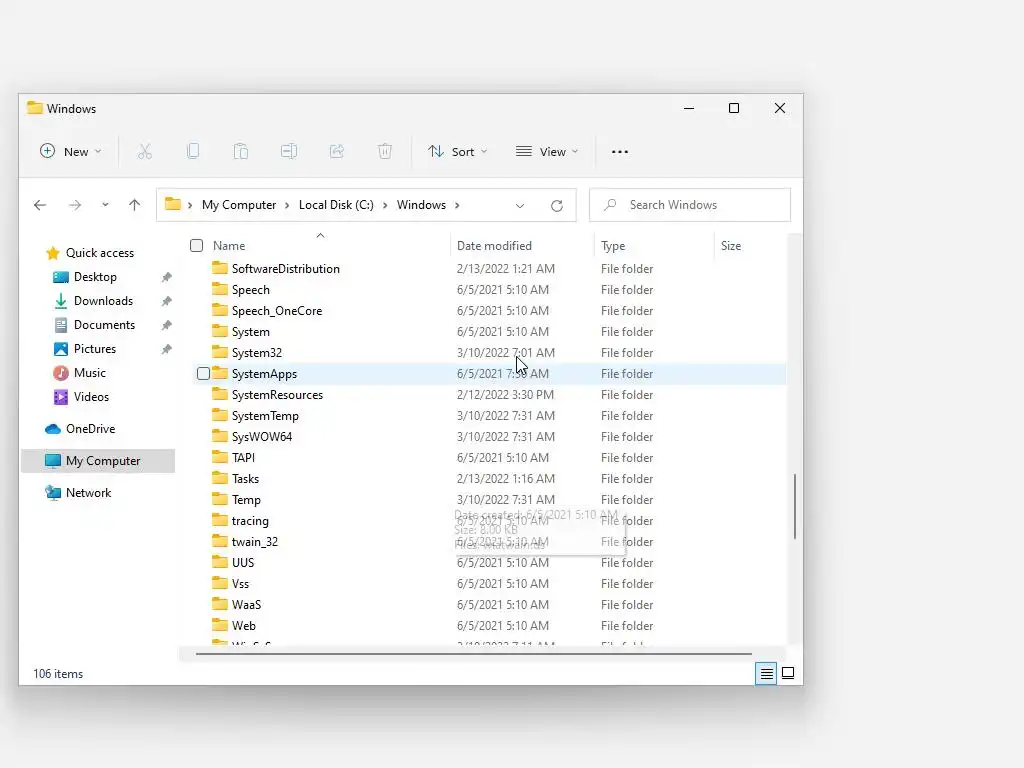Screen dimensions: 1024x768
Task: Click the Speech folder icon
Action: 220,289
